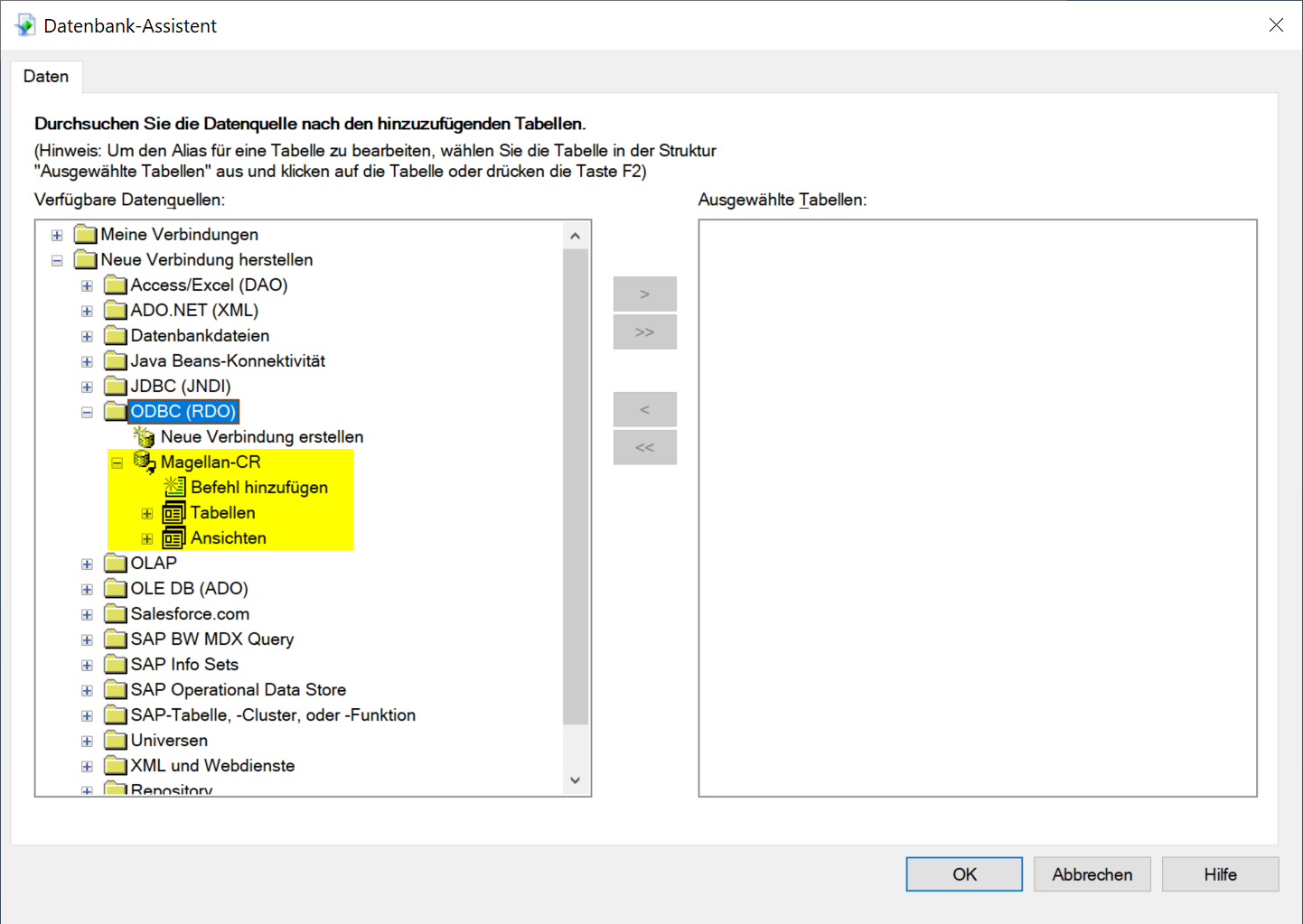Collapse the Neue Verbindung herstellen node
The width and height of the screenshot is (1303, 924).
(x=57, y=261)
